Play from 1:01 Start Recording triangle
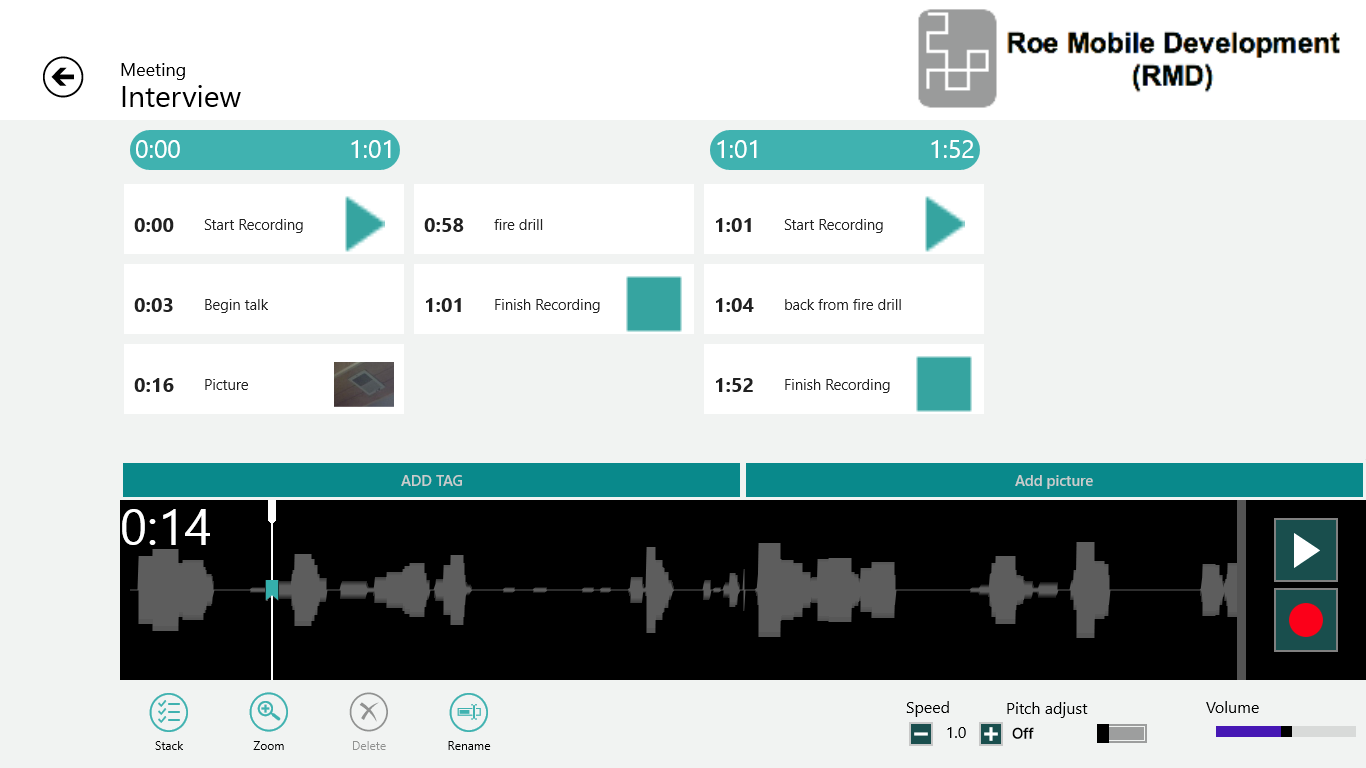This screenshot has width=1366, height=768. coord(945,224)
